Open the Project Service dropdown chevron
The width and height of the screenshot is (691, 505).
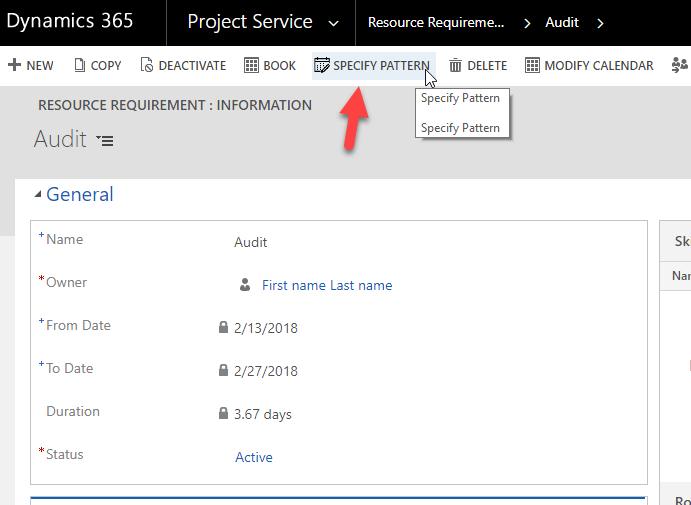pyautogui.click(x=334, y=23)
